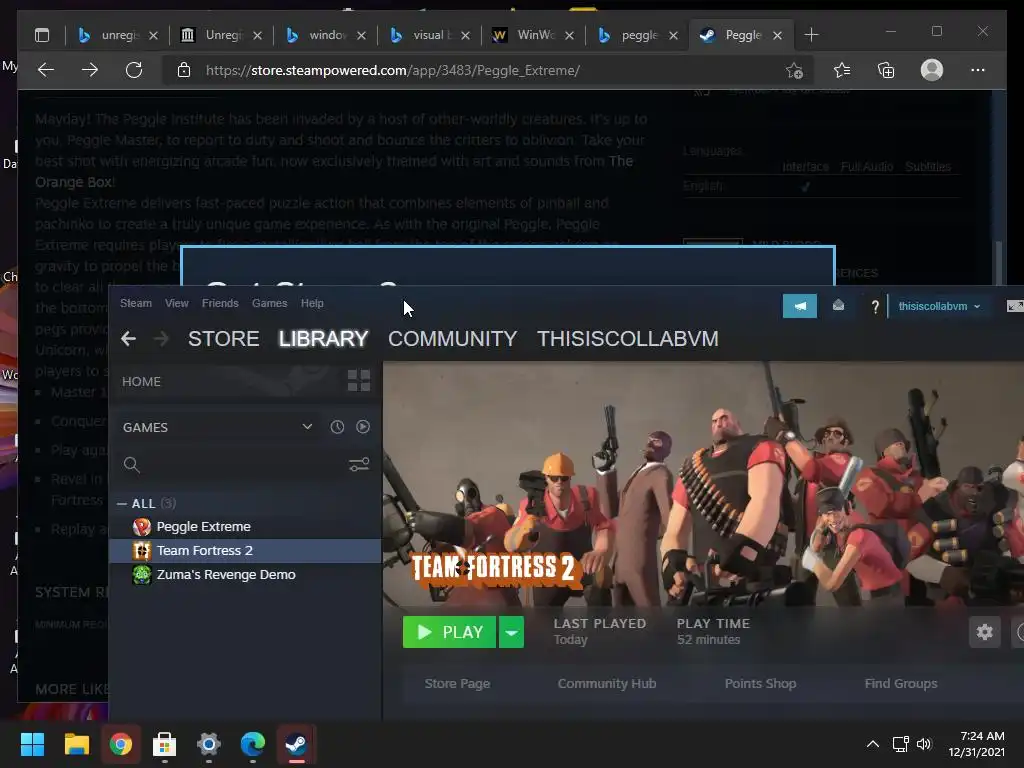Open new tab in Edge
The image size is (1024, 768).
(x=811, y=35)
